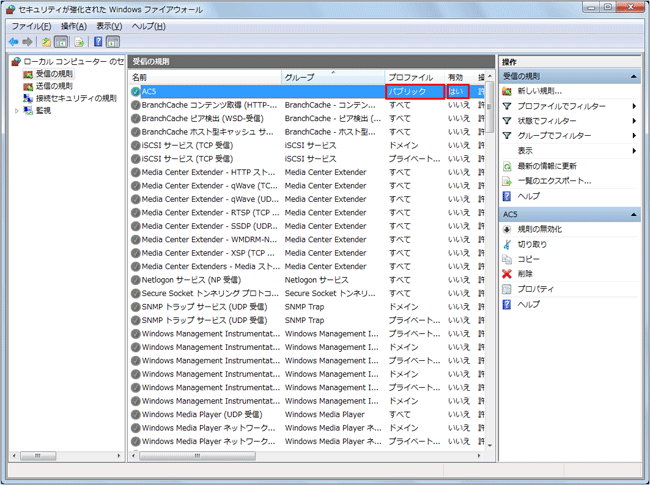Select 送信の規則 in the tree
Screen dimensions: 650x485
point(54,86)
